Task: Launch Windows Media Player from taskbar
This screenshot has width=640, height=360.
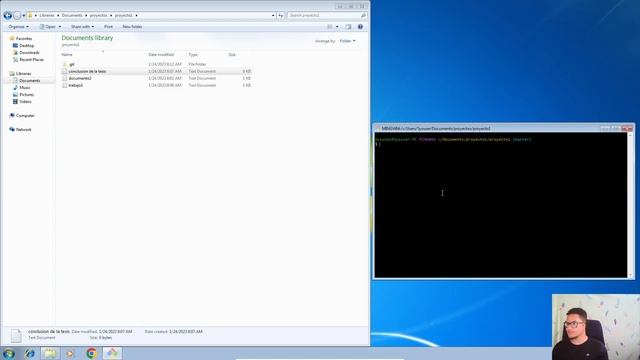Action: [70, 353]
